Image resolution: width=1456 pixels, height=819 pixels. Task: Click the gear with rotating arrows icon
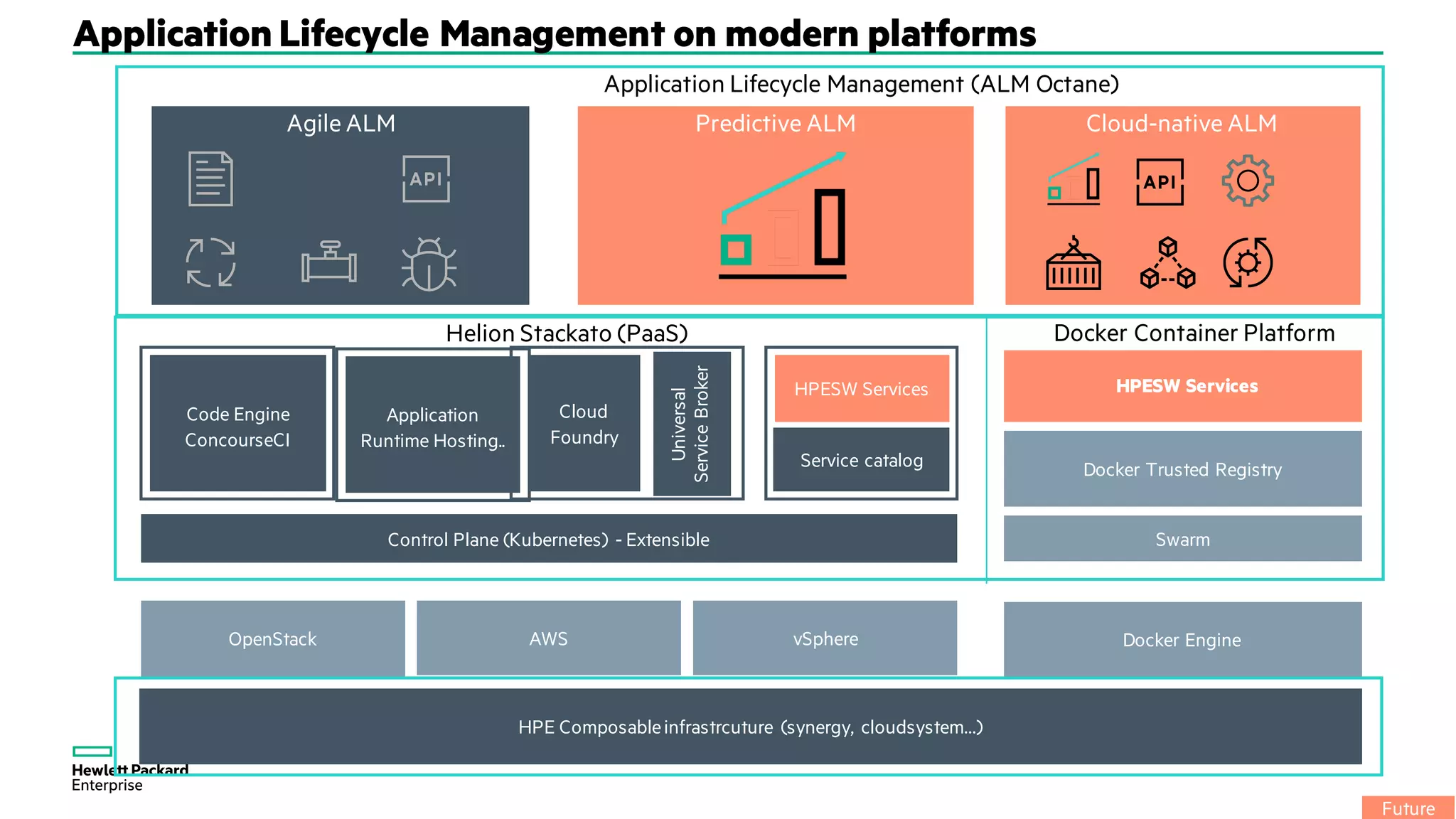point(1248,262)
